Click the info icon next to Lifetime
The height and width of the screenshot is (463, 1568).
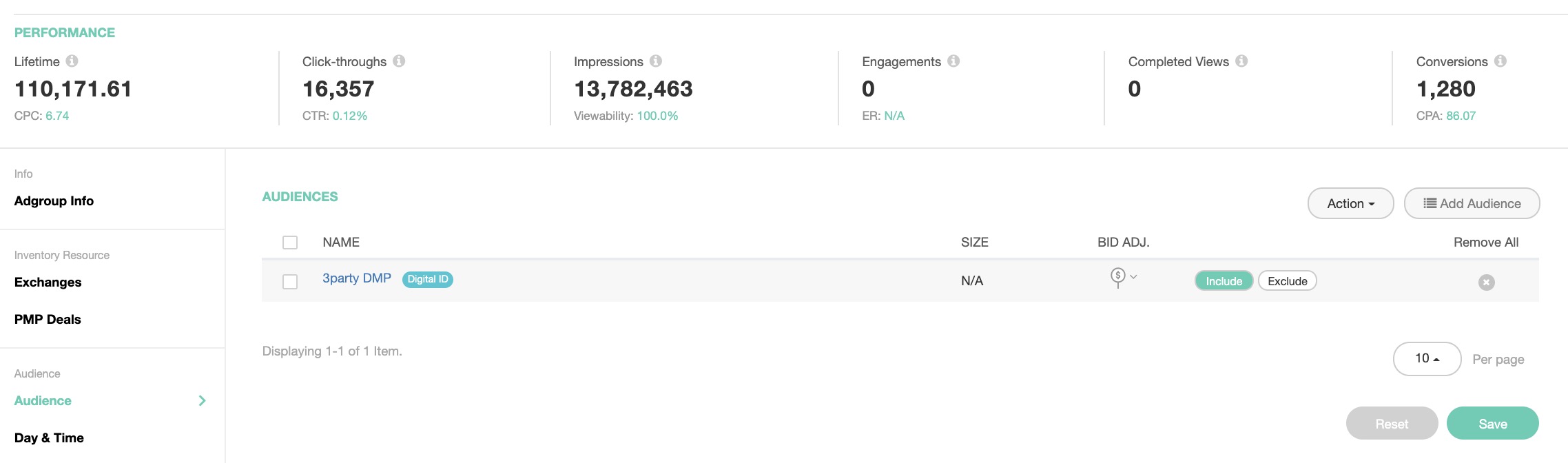72,61
